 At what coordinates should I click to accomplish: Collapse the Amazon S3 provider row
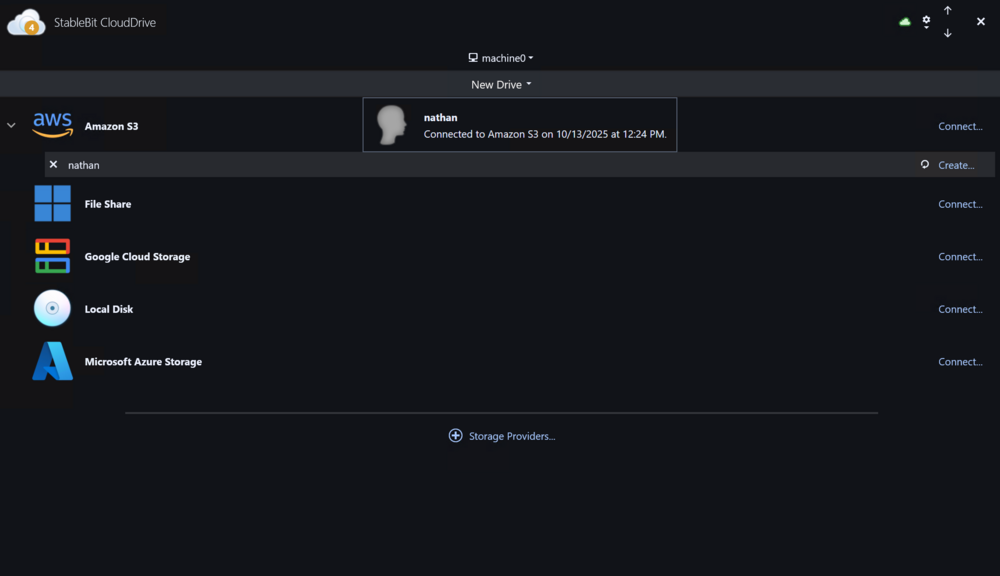click(x=11, y=126)
